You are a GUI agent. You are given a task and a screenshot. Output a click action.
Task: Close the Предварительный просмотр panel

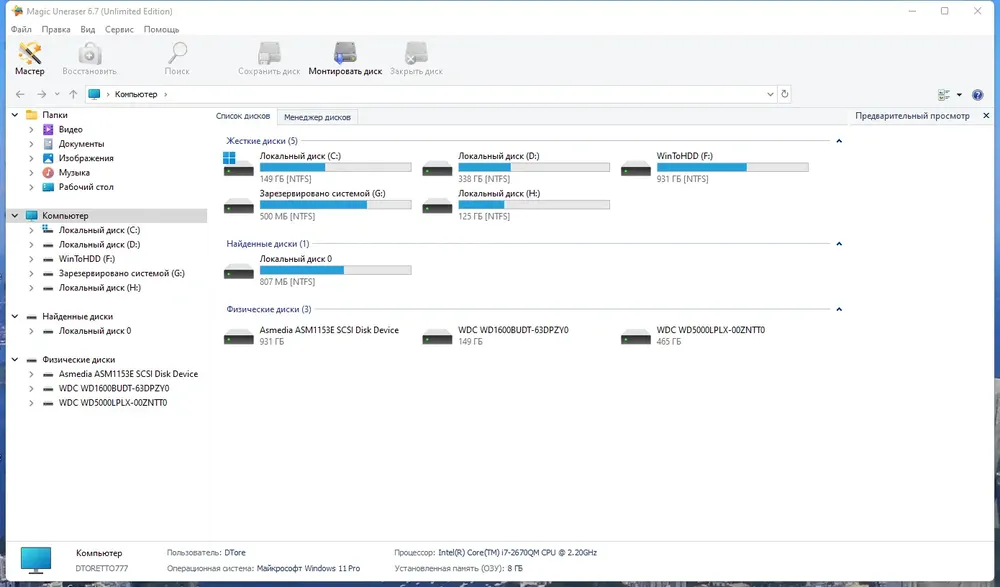(986, 115)
